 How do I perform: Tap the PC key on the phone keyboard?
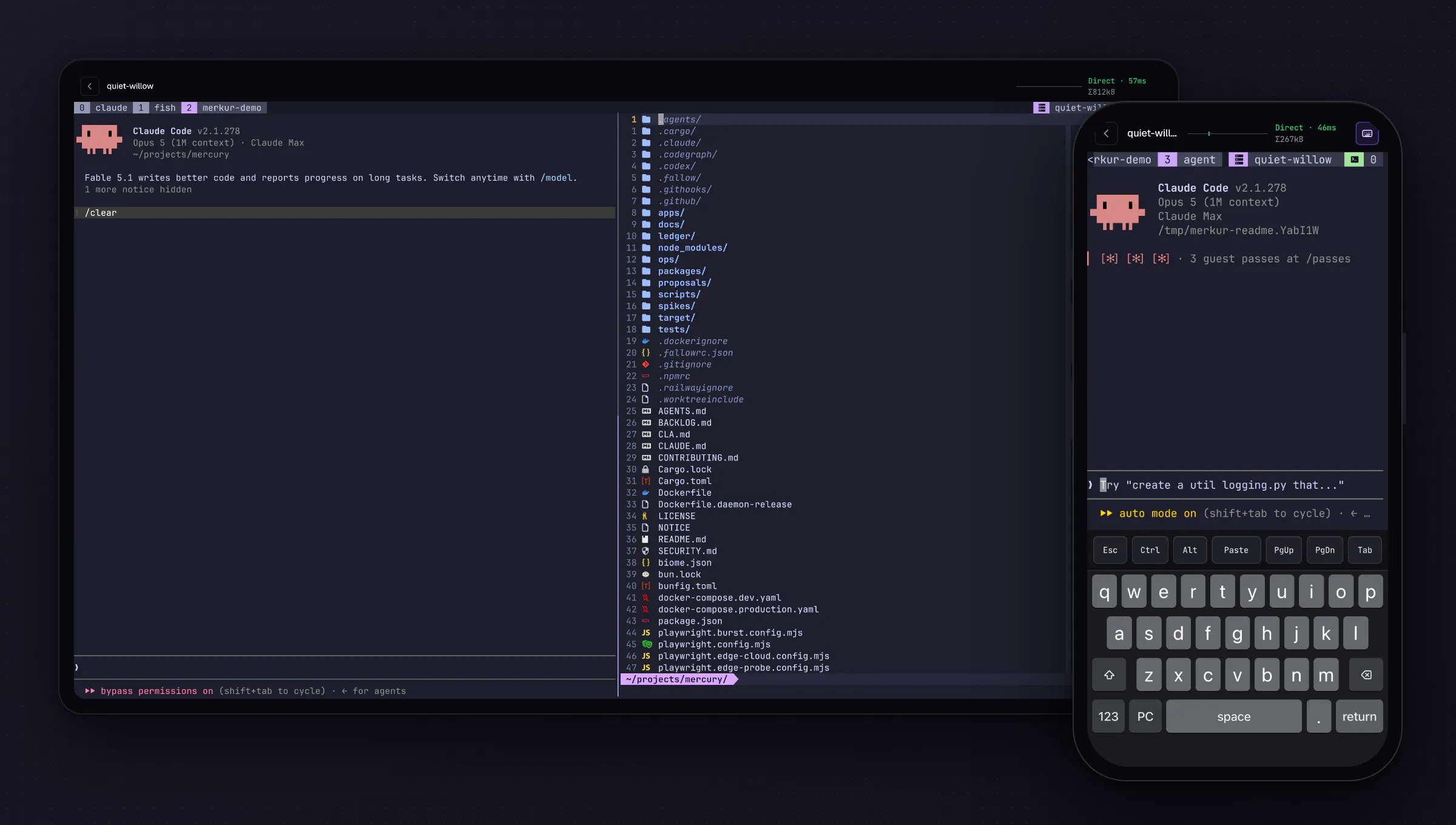coord(1145,716)
